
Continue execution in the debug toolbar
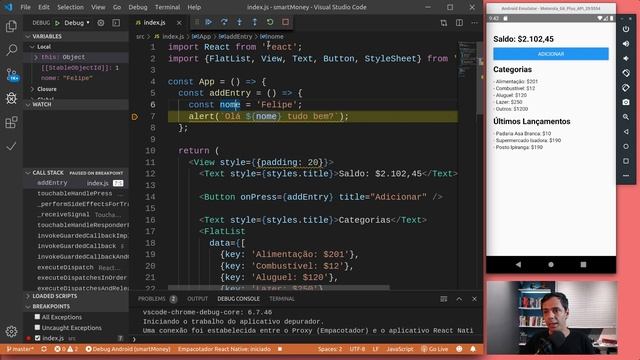pyautogui.click(x=209, y=22)
